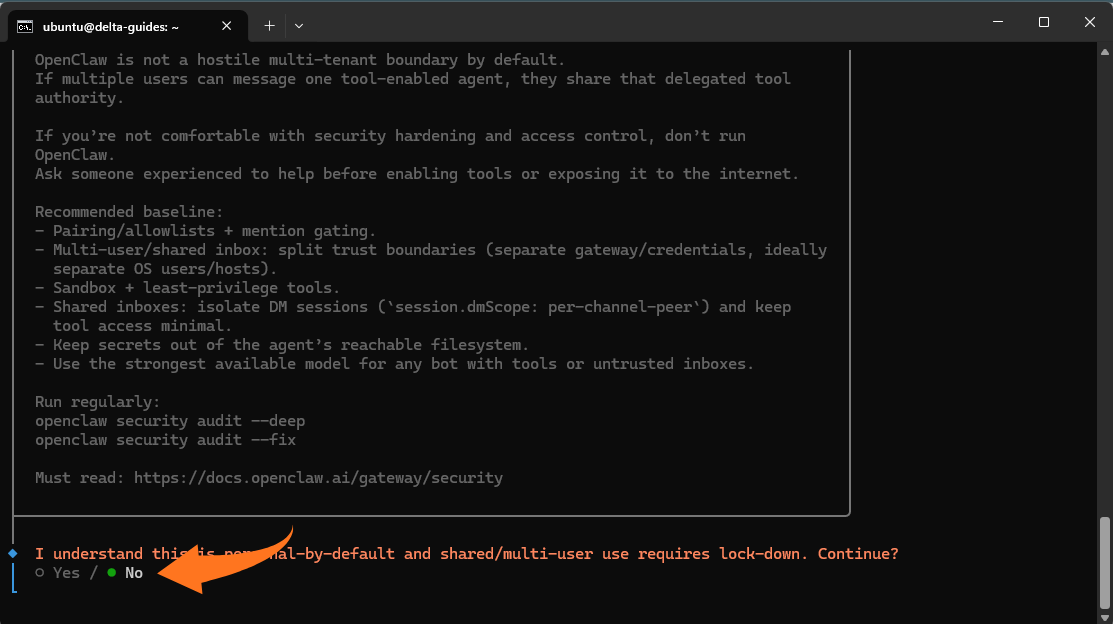
Task: Click the 'openclaw security audit --deep' command text
Action: [170, 421]
